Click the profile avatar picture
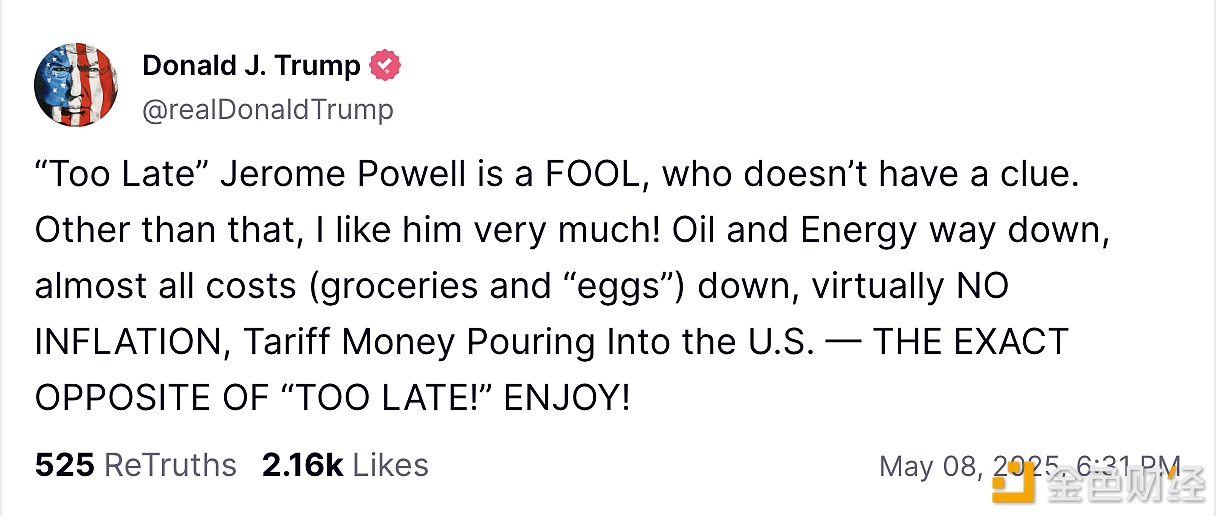The width and height of the screenshot is (1218, 516). [x=77, y=85]
